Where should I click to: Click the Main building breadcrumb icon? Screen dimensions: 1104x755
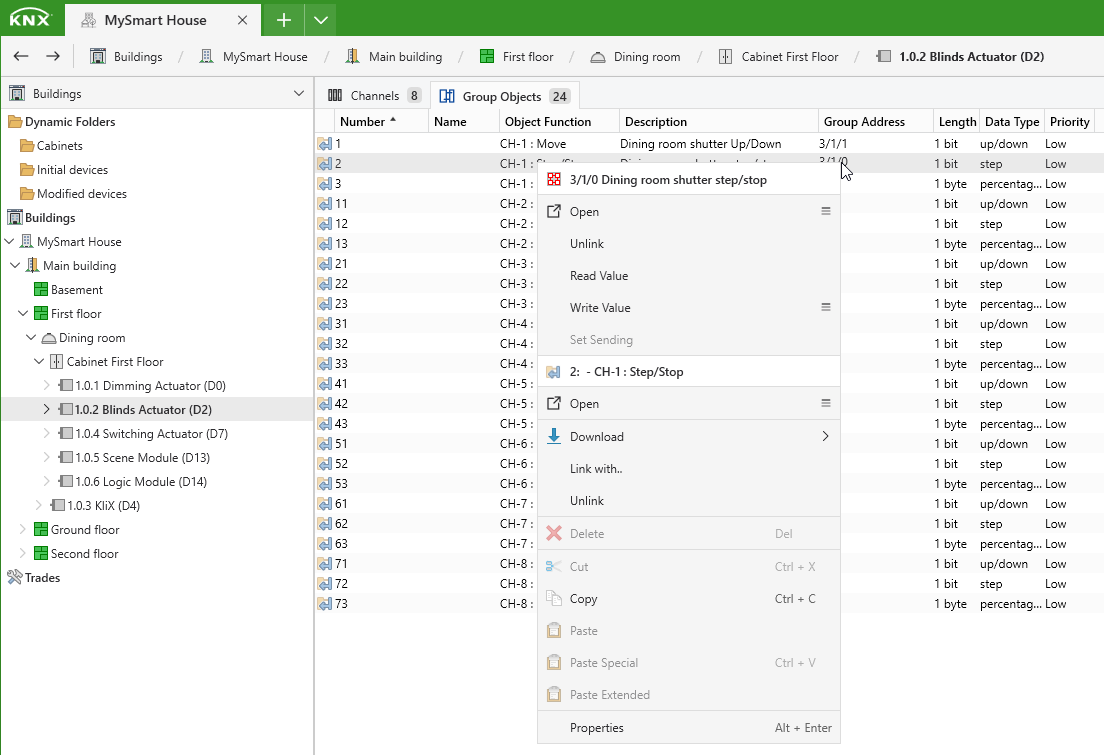pyautogui.click(x=352, y=56)
